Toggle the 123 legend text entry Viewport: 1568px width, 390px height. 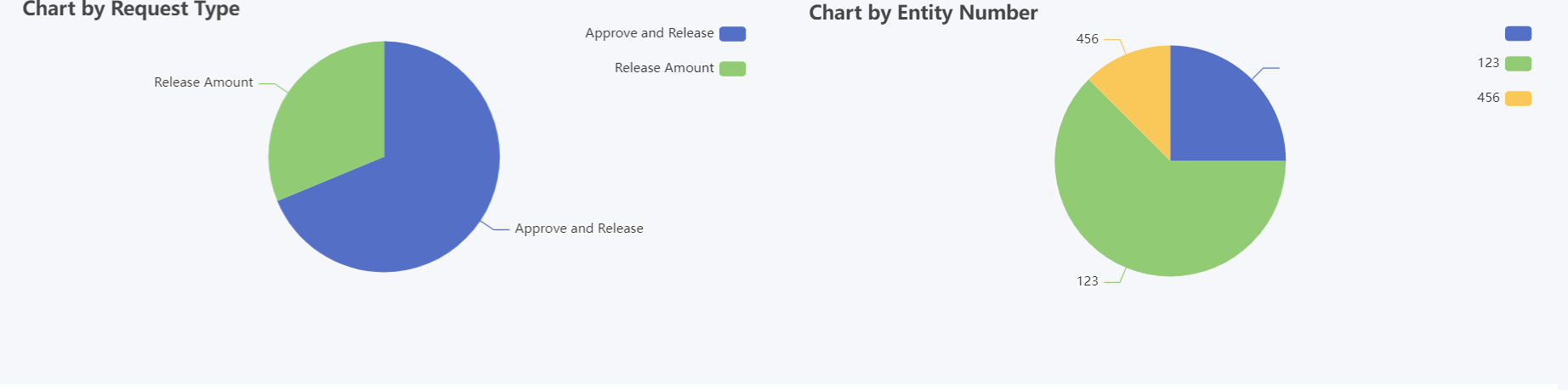pyautogui.click(x=1488, y=63)
